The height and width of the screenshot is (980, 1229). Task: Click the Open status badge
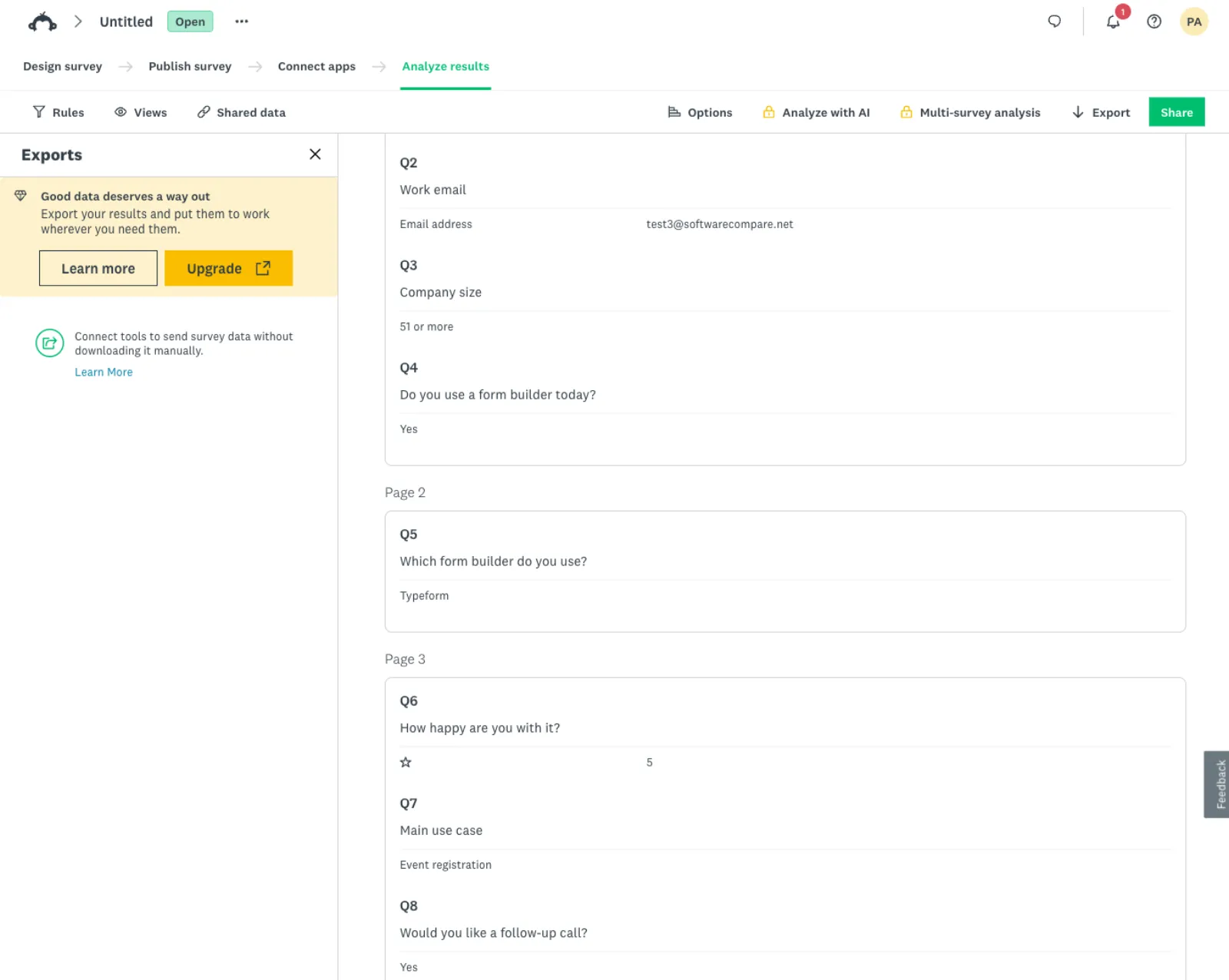[x=190, y=22]
